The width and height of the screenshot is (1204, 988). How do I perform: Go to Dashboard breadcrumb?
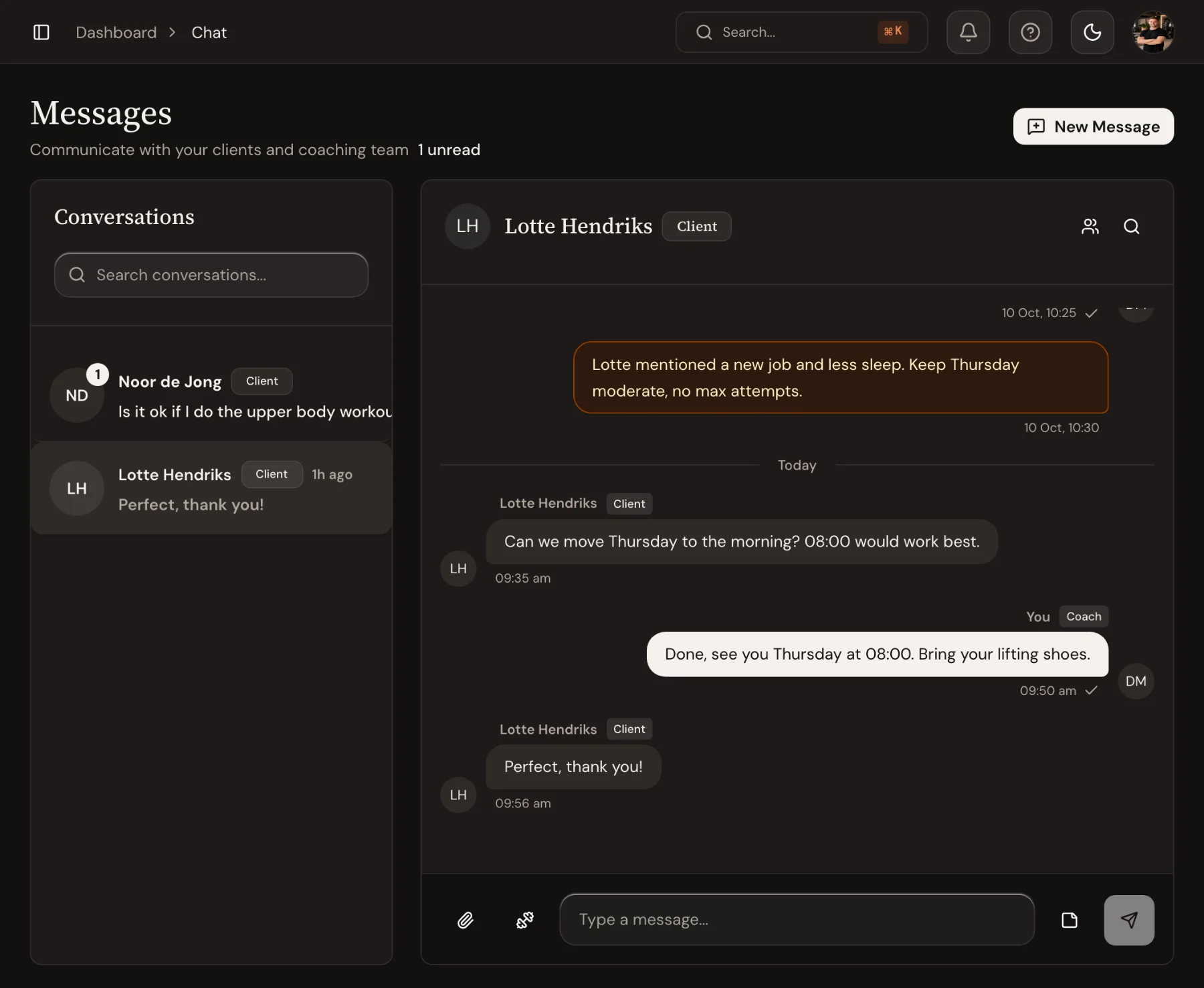(x=116, y=32)
